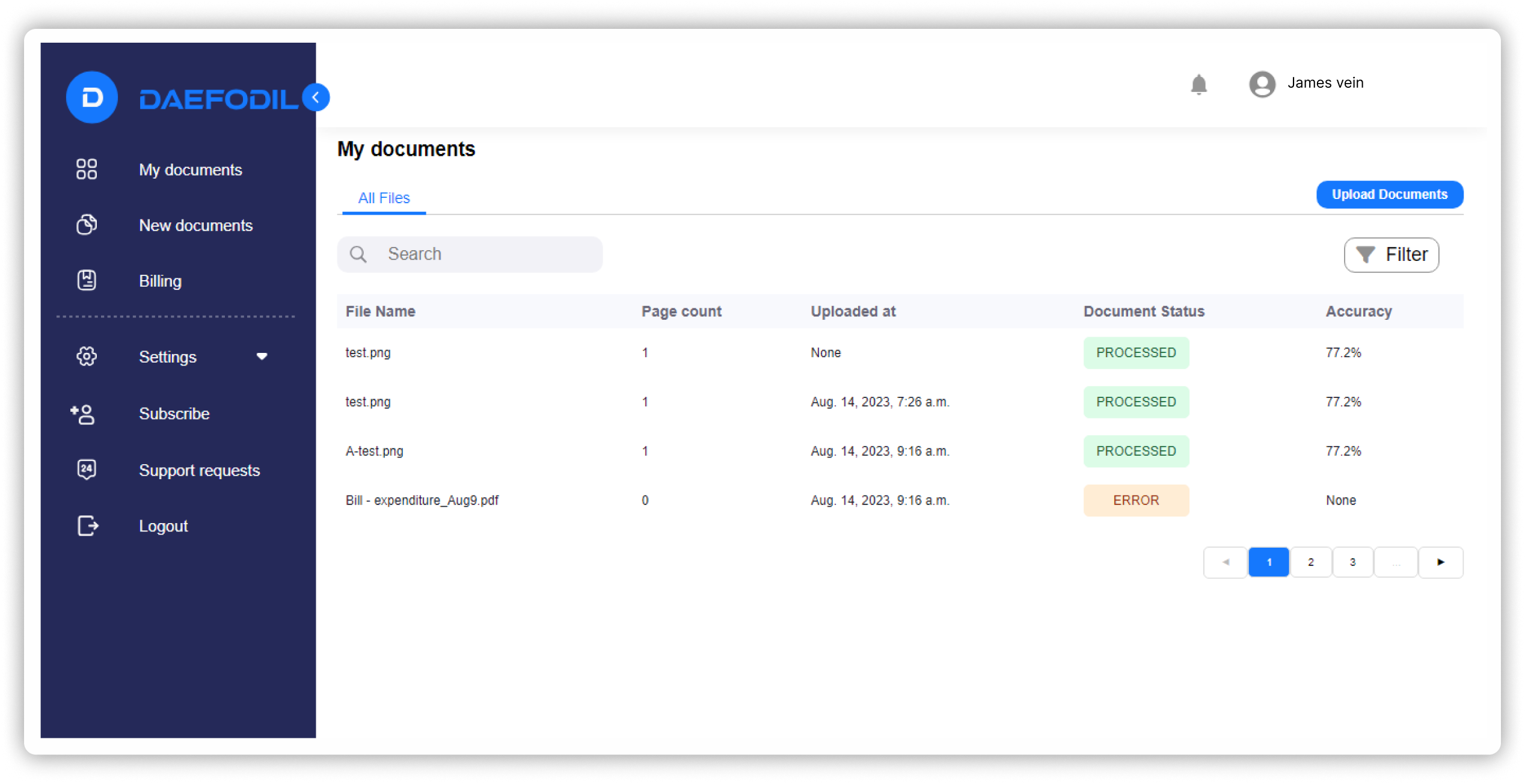
Task: Click the Support requests 24 icon
Action: [87, 470]
